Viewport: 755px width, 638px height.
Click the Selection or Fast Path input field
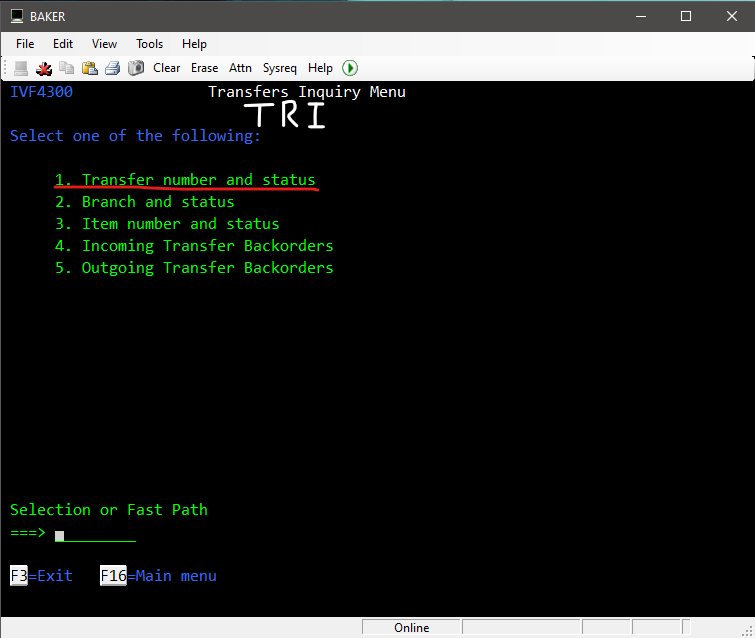95,534
